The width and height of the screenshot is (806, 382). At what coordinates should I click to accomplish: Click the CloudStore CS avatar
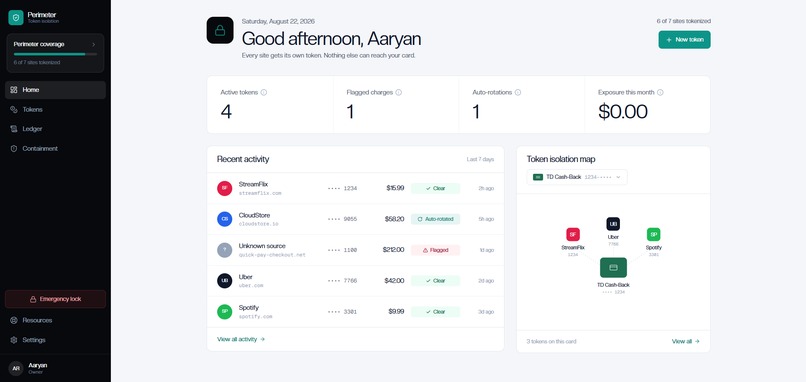225,219
